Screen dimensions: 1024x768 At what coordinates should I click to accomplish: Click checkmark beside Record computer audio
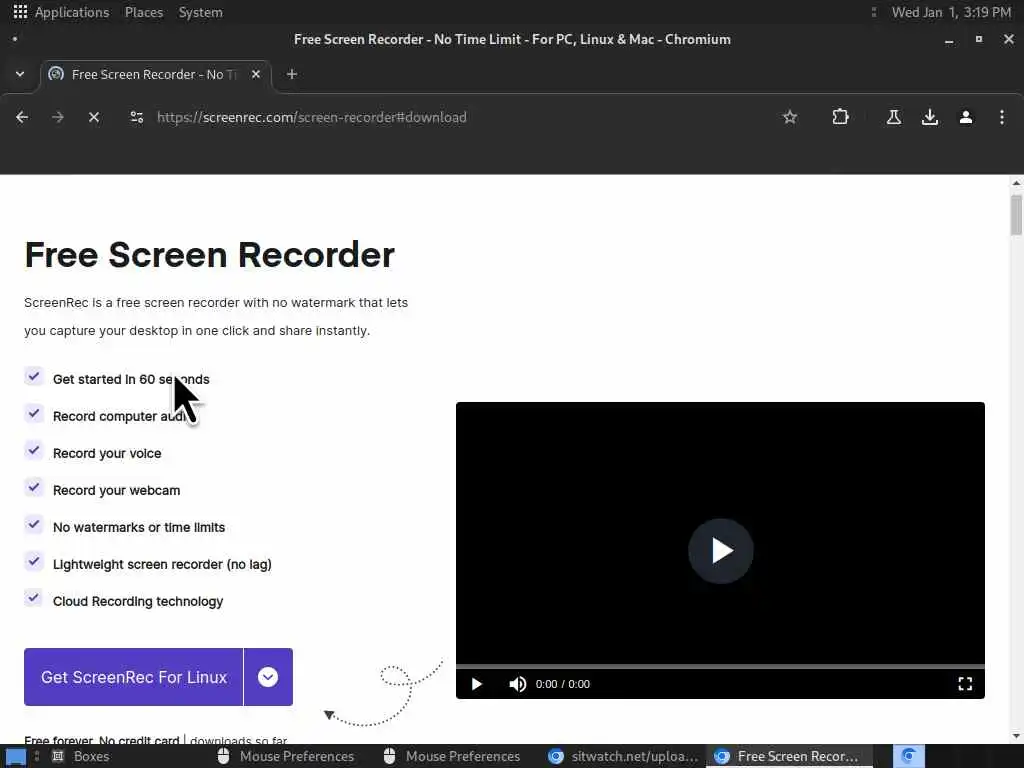click(33, 414)
